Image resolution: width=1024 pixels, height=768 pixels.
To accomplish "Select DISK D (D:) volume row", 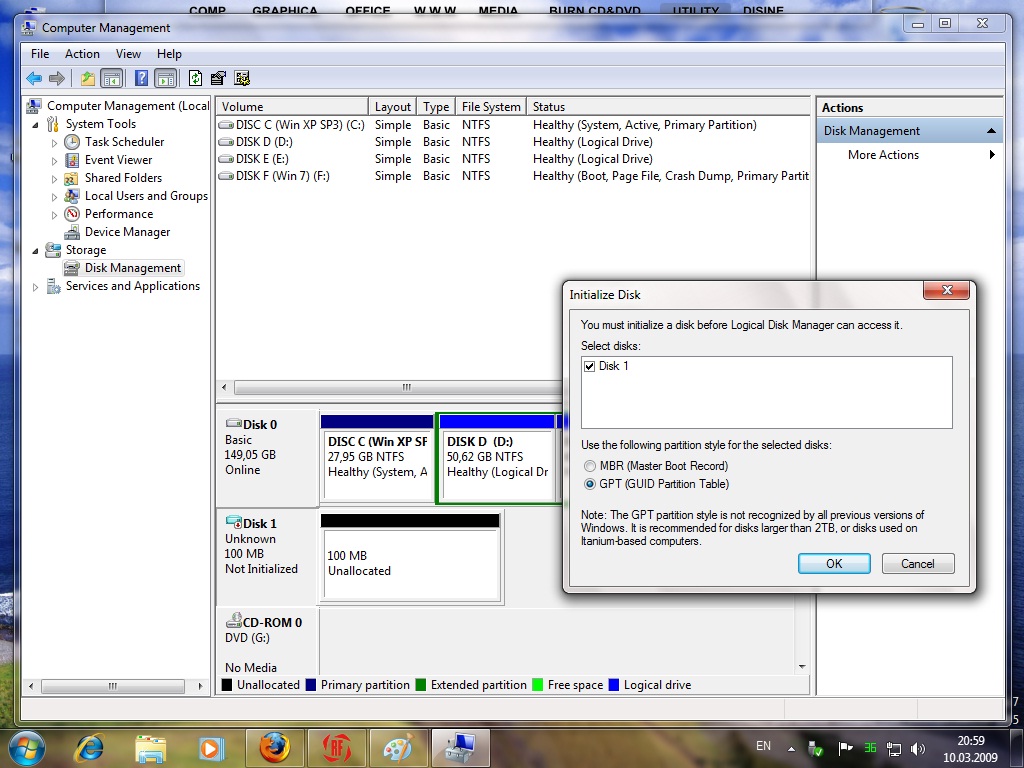I will click(513, 142).
